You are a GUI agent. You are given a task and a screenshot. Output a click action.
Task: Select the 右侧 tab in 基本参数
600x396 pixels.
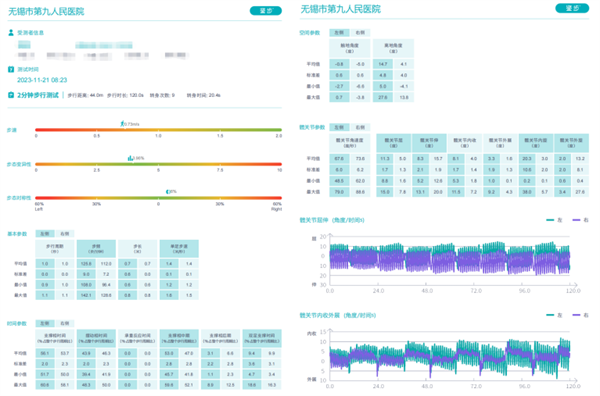(65, 233)
